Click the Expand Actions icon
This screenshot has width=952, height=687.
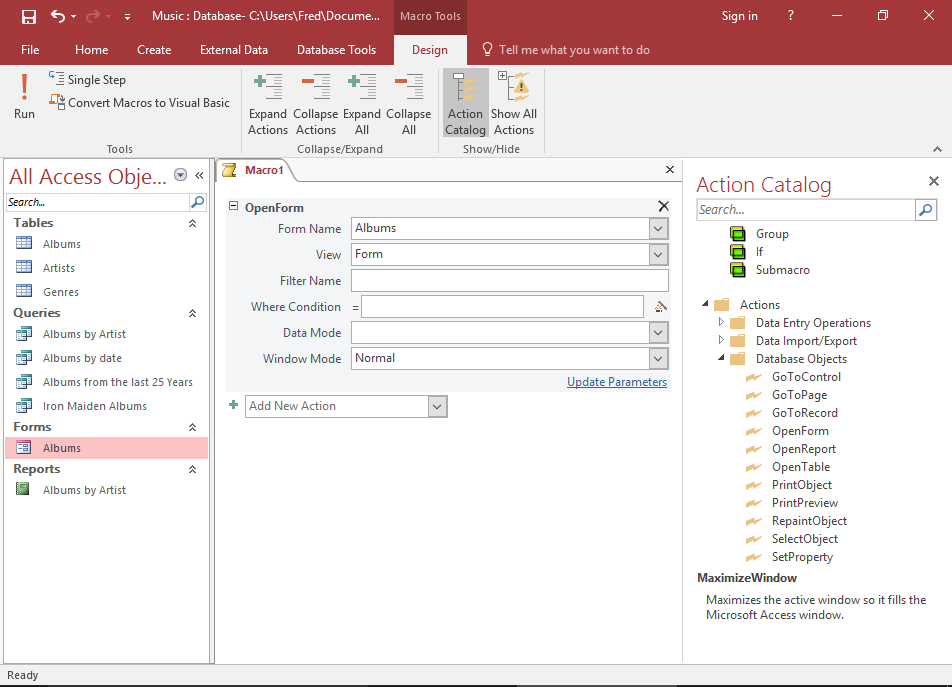point(268,104)
